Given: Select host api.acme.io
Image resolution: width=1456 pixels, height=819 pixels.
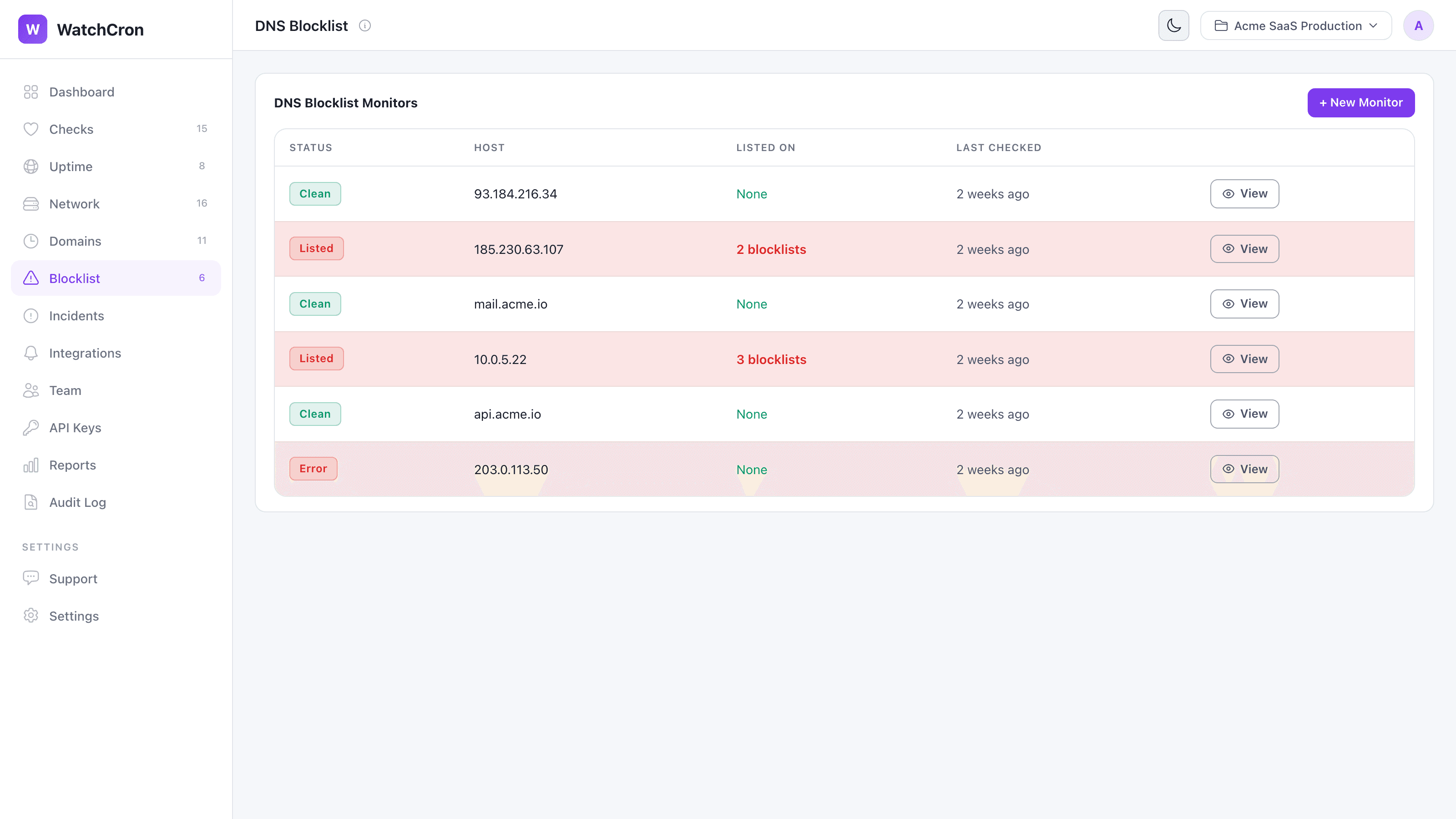Looking at the screenshot, I should pos(507,415).
